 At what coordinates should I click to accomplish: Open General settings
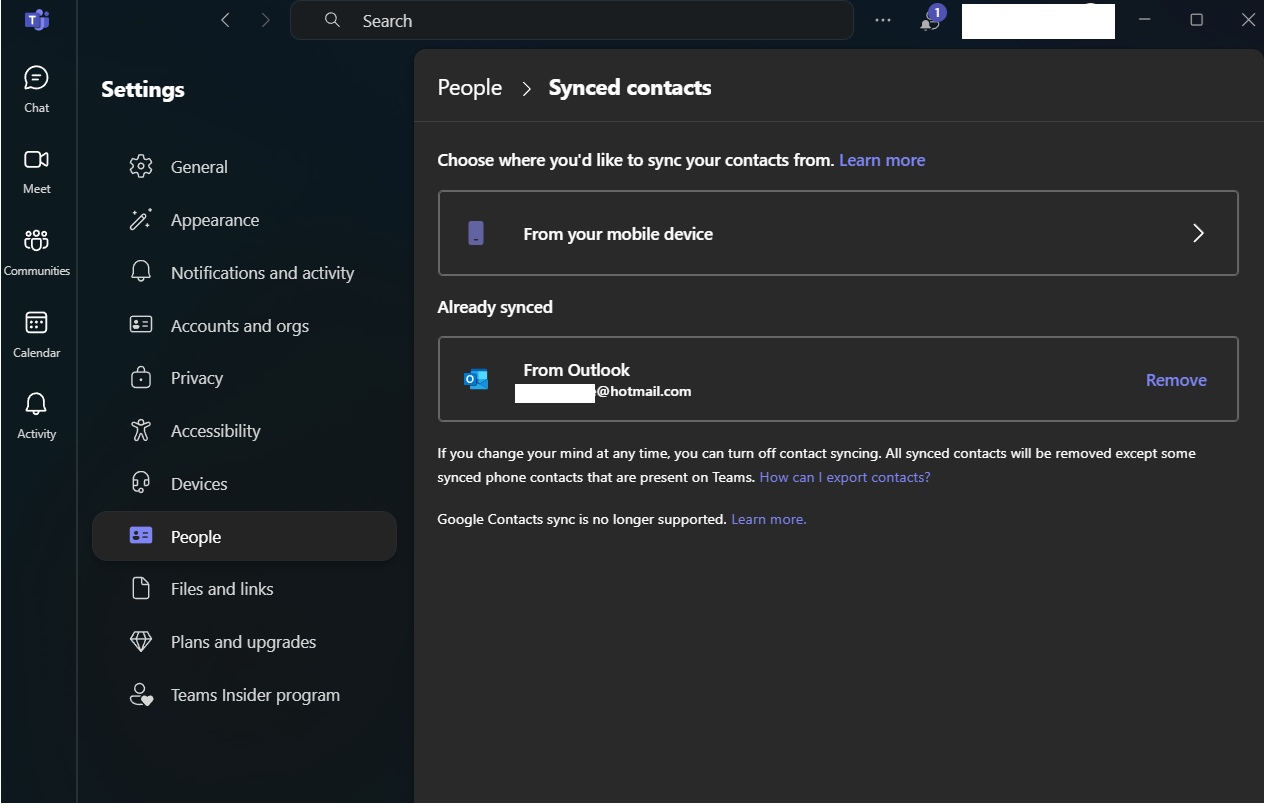pos(244,167)
